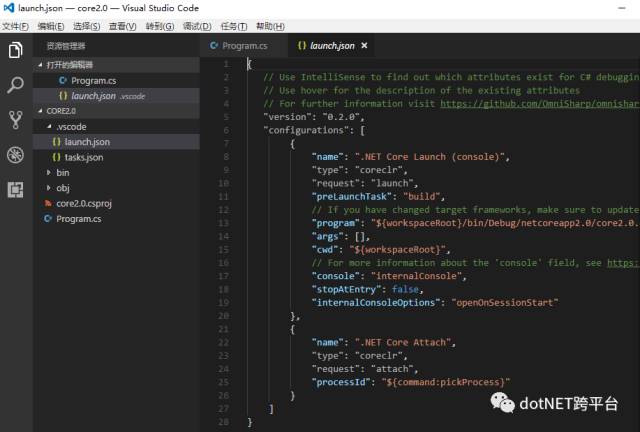The image size is (640, 432).
Task: Click the 资源管理器 panel title
Action: coord(66,46)
